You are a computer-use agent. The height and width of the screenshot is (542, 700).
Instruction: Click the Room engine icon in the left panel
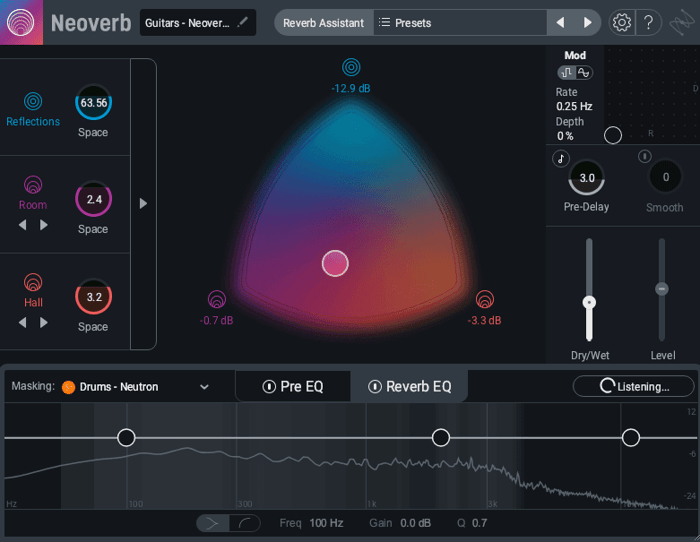point(33,184)
